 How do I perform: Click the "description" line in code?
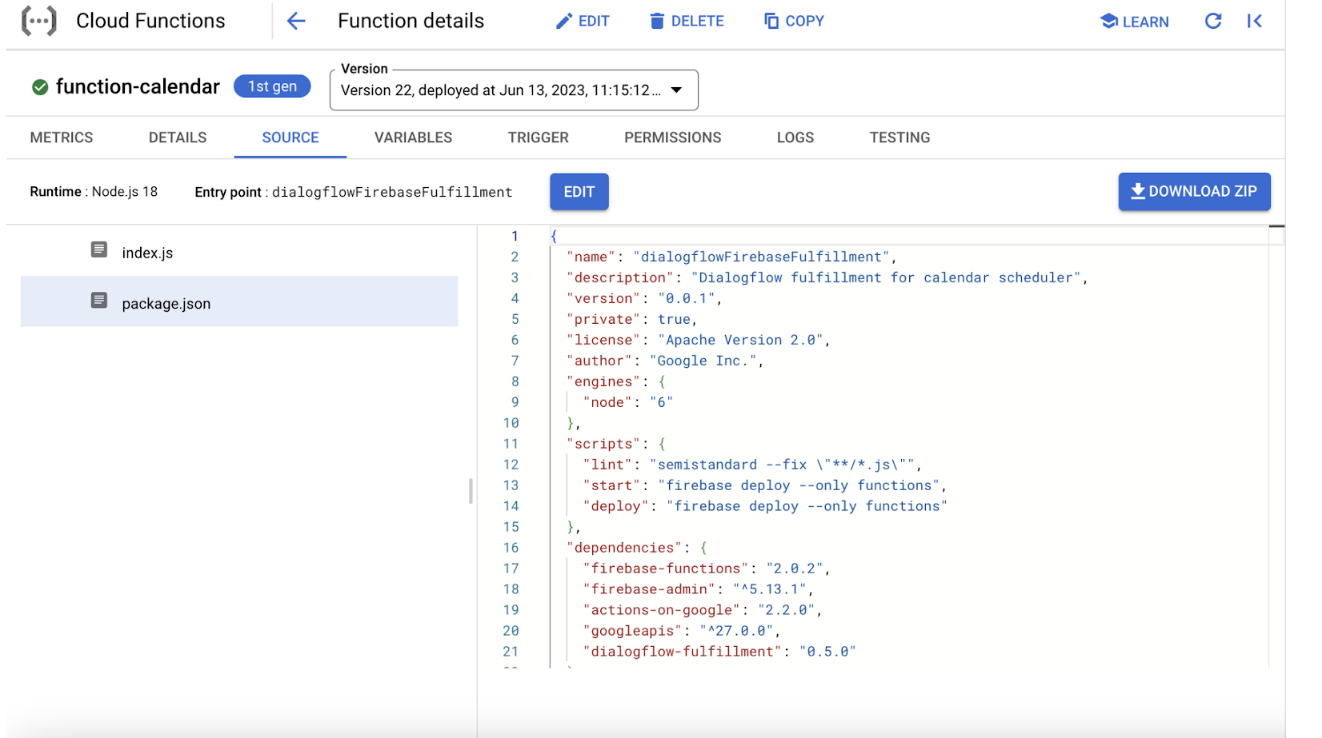(x=827, y=278)
